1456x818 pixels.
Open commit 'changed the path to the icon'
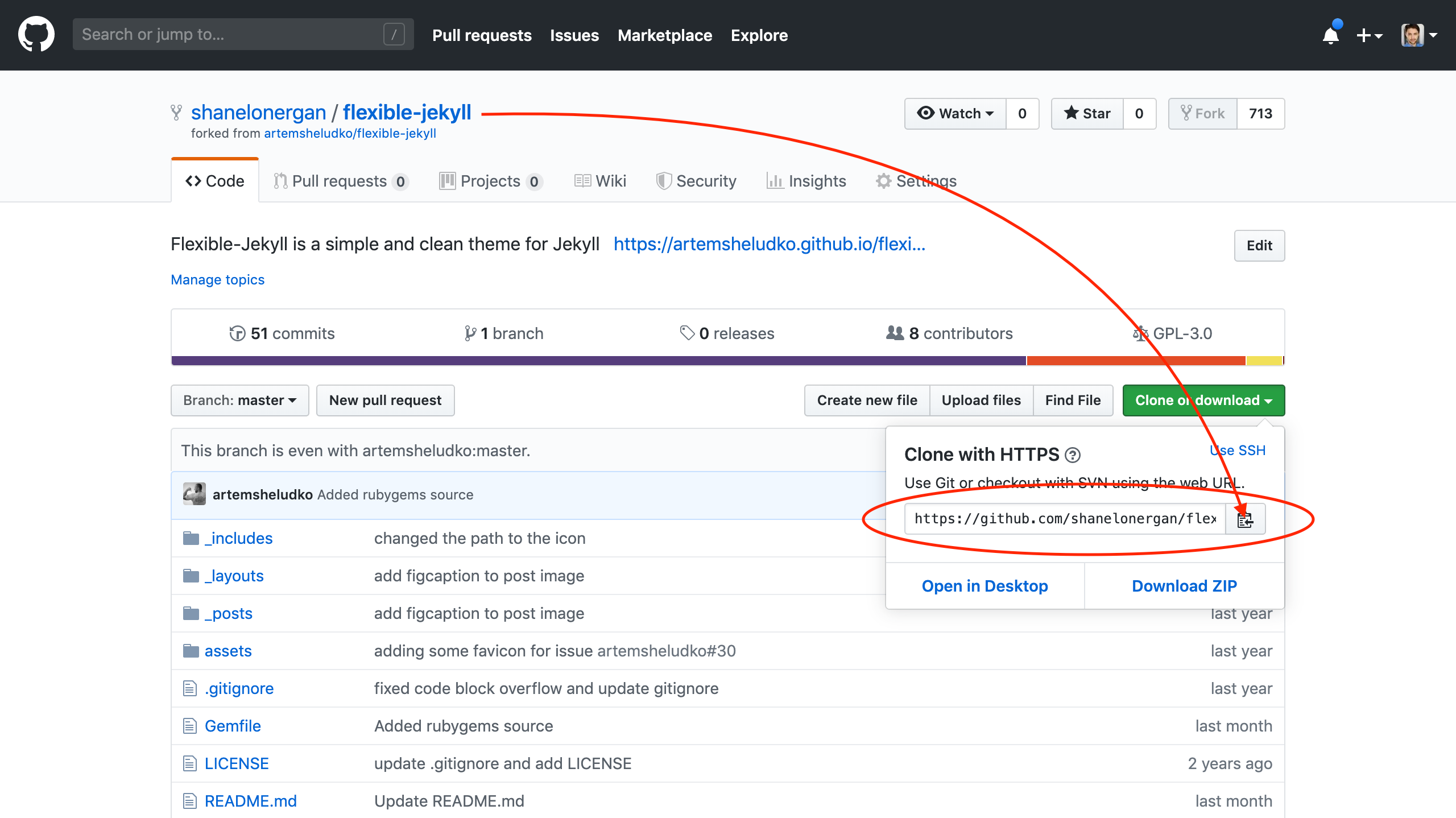(x=479, y=538)
